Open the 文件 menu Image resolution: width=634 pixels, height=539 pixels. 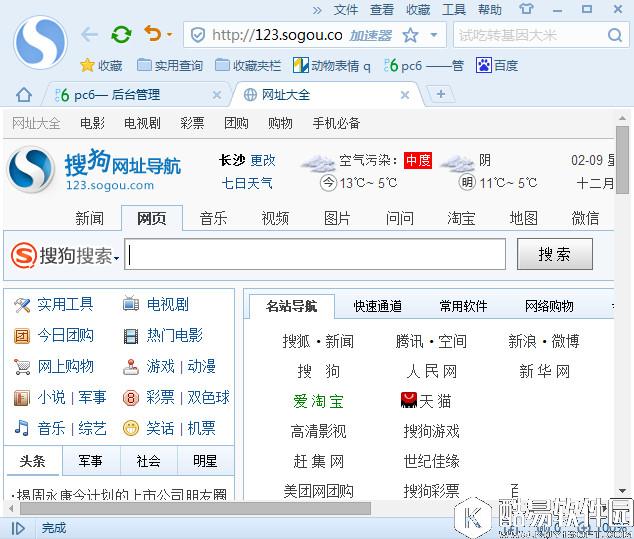346,9
